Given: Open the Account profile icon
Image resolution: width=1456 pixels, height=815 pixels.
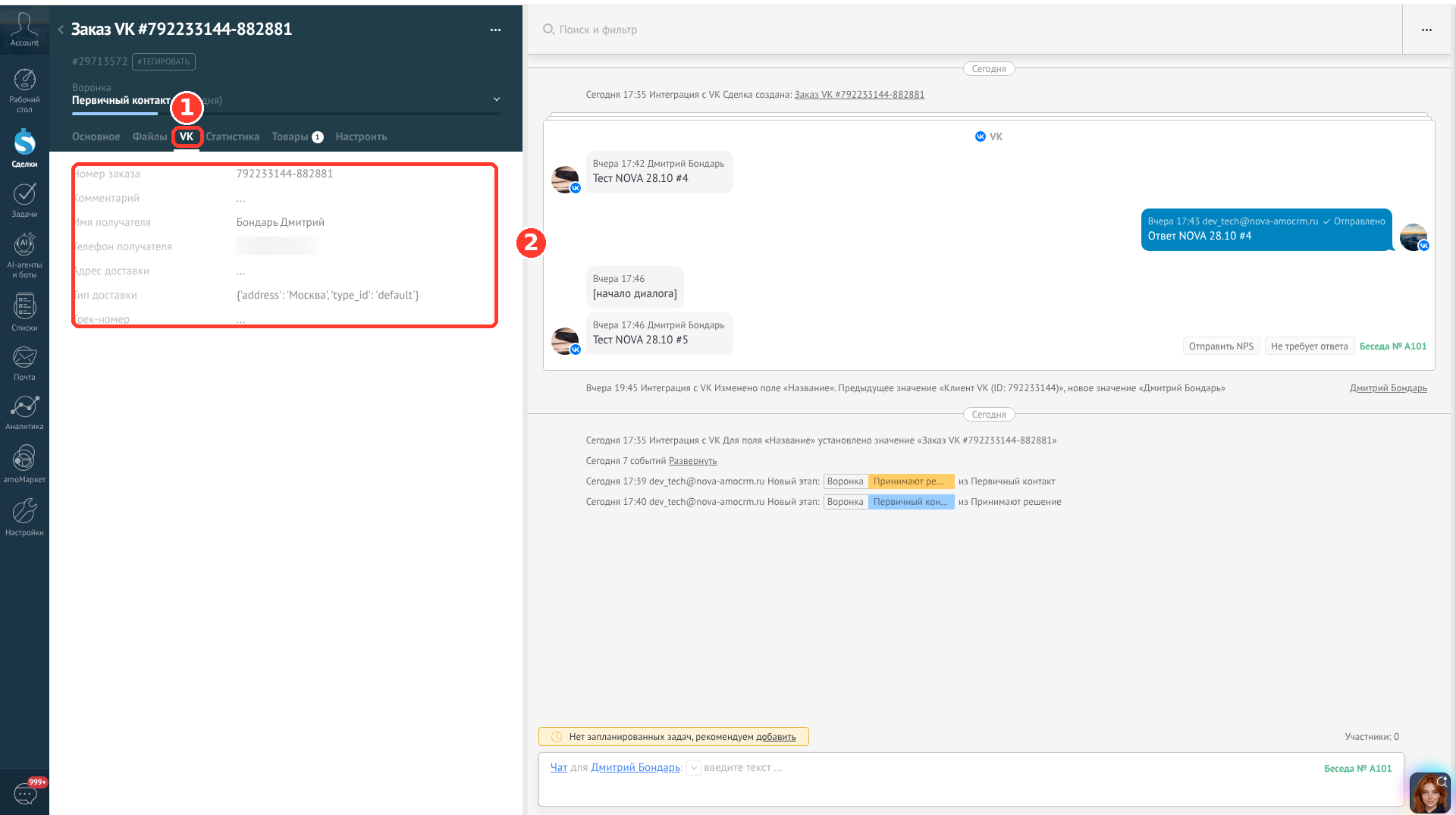Looking at the screenshot, I should coord(24,30).
